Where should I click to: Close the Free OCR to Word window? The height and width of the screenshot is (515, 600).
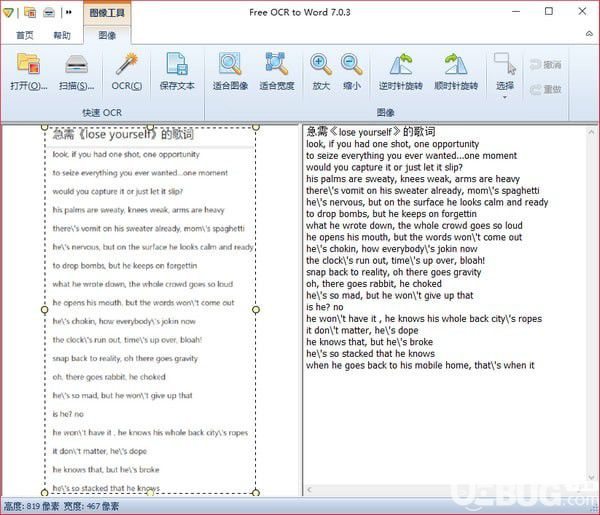tap(582, 11)
